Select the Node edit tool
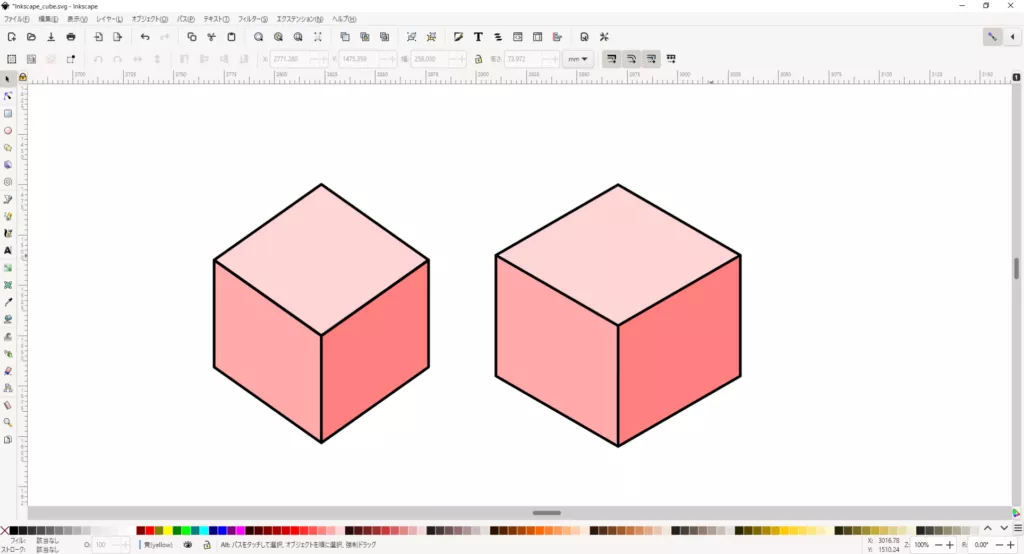 coord(8,96)
